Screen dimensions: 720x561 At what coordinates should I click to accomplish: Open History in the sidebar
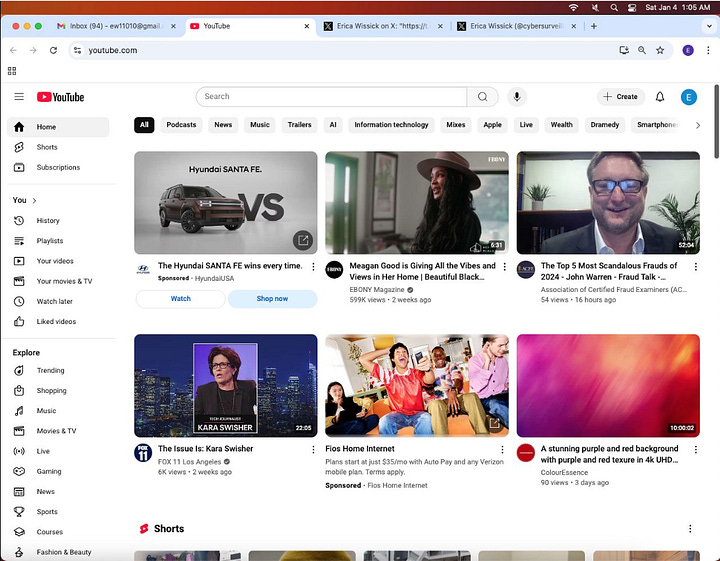click(58, 220)
